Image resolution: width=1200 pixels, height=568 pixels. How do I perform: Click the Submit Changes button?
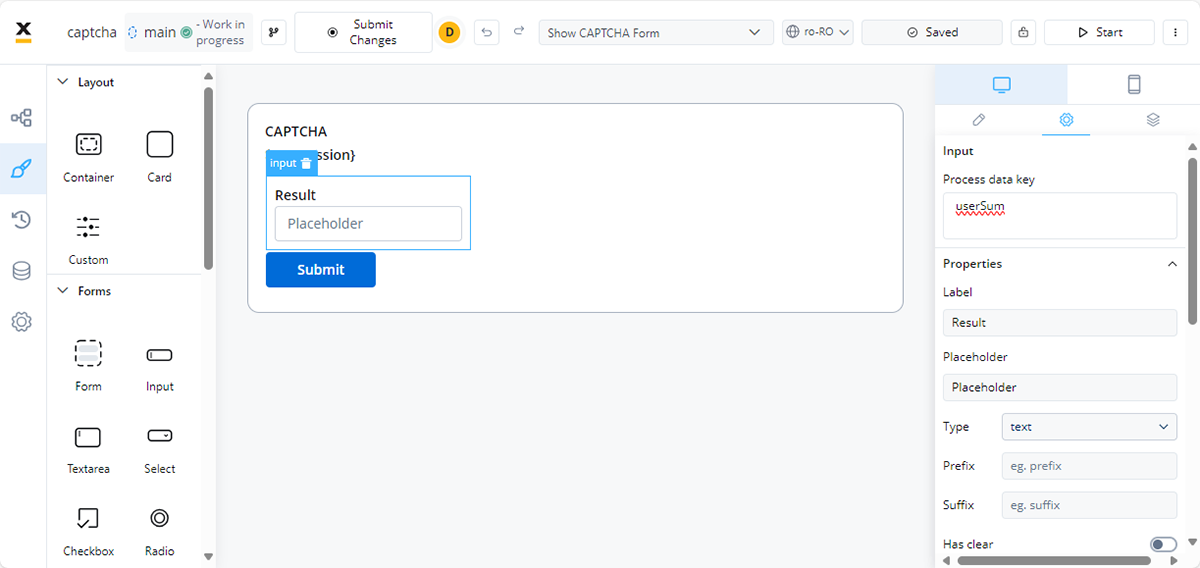(x=363, y=32)
